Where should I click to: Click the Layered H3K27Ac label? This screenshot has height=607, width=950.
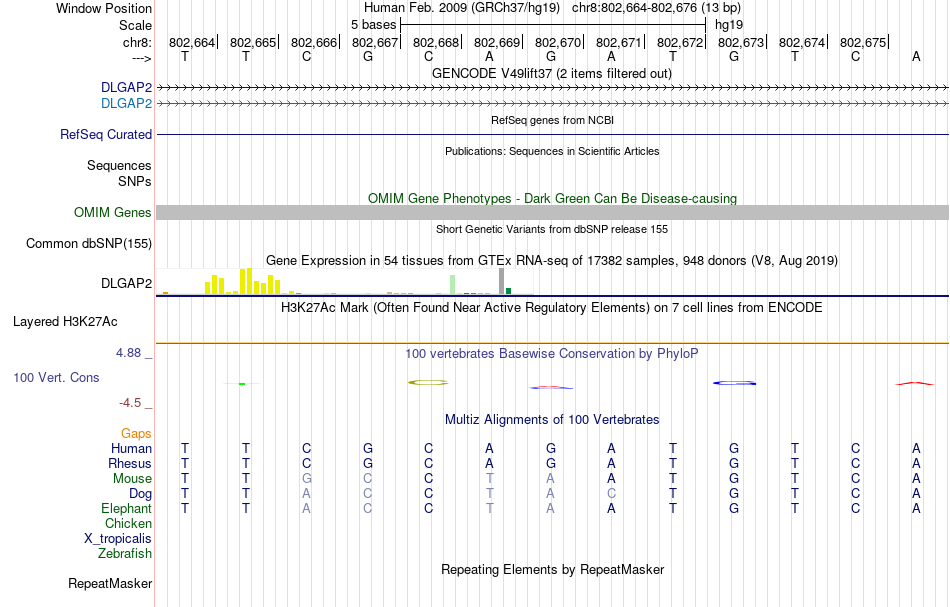[65, 322]
